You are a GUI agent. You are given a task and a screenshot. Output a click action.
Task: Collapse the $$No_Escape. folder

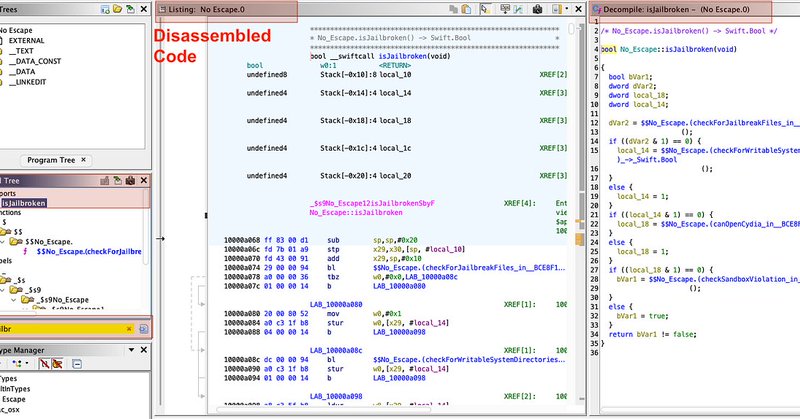click(x=2, y=242)
